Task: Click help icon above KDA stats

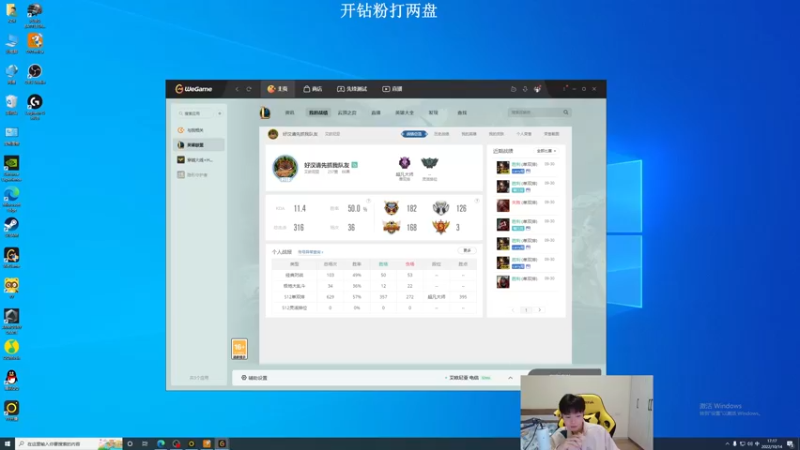Action: point(368,201)
